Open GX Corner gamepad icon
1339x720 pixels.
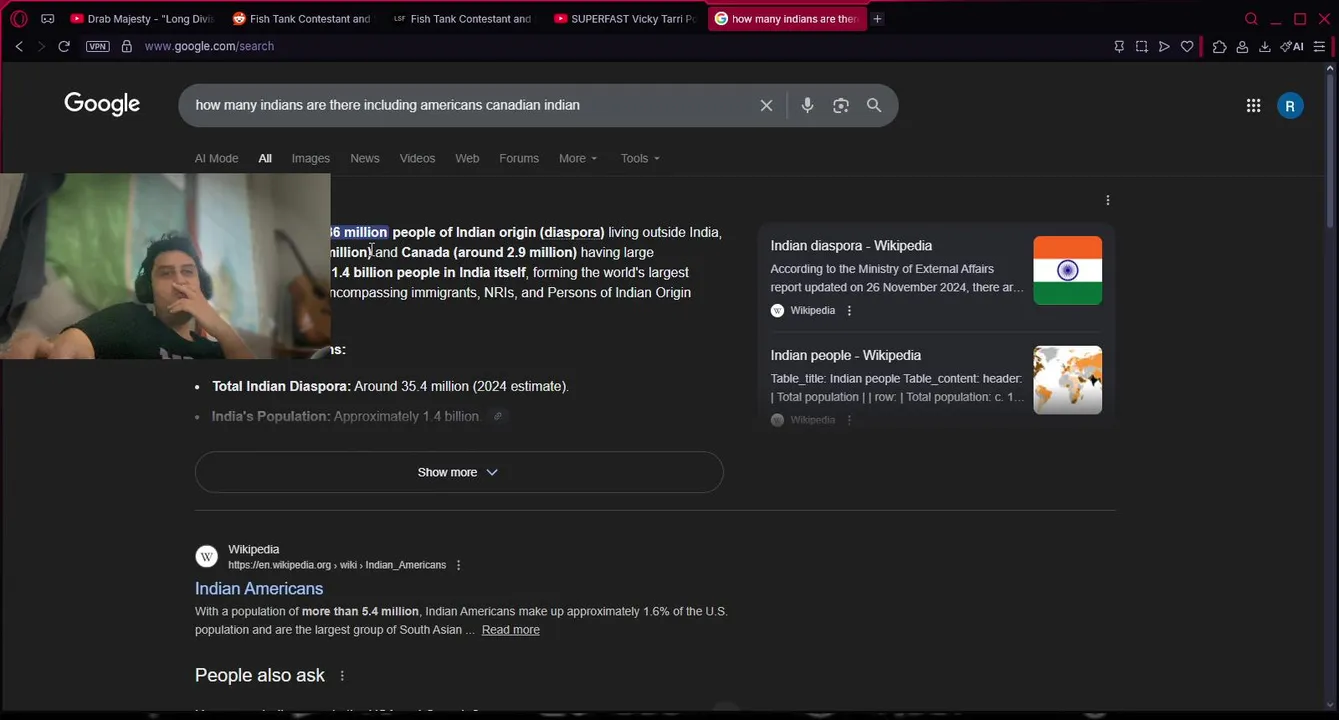[47, 19]
